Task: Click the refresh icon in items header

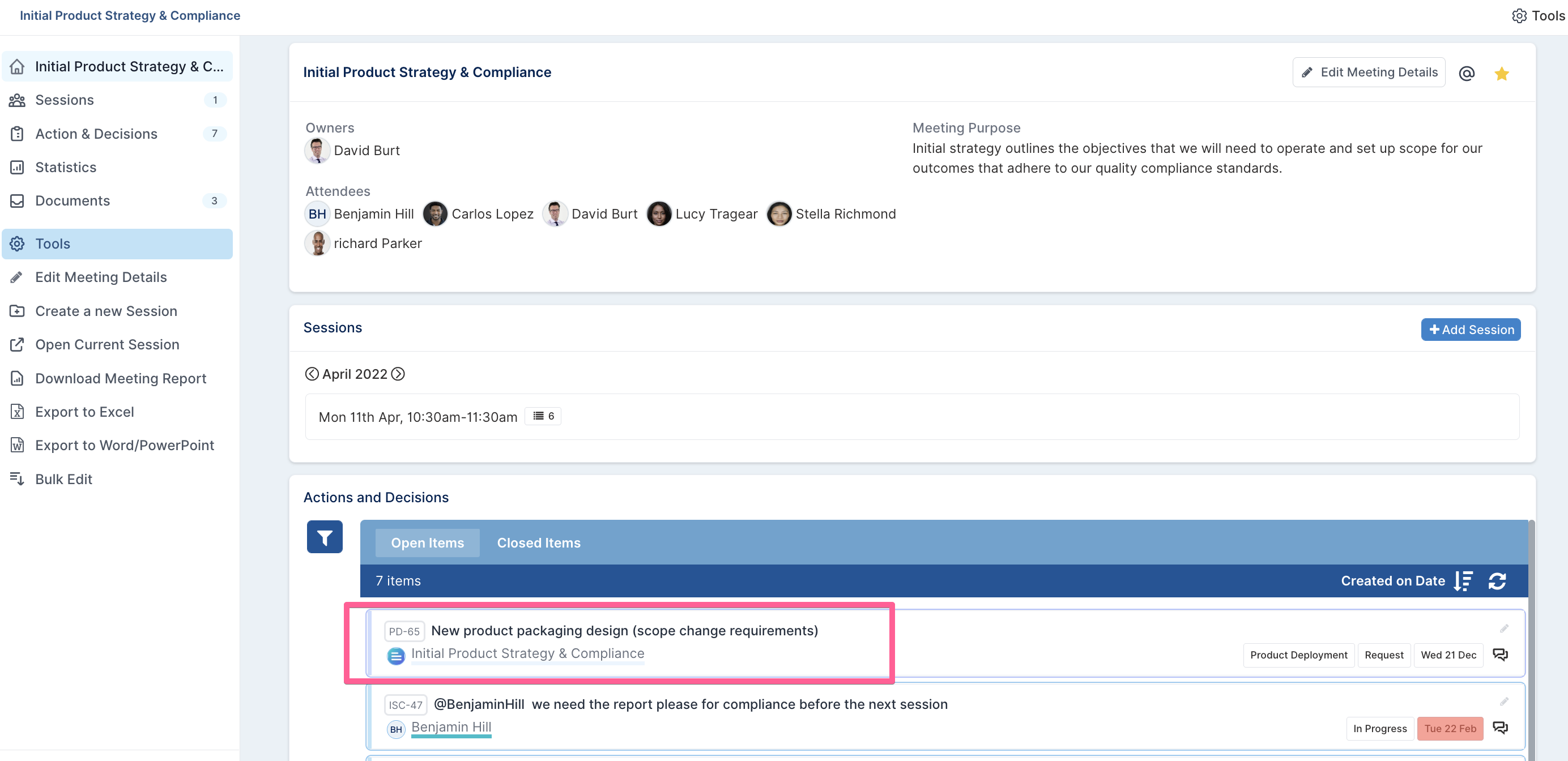Action: pos(1497,580)
